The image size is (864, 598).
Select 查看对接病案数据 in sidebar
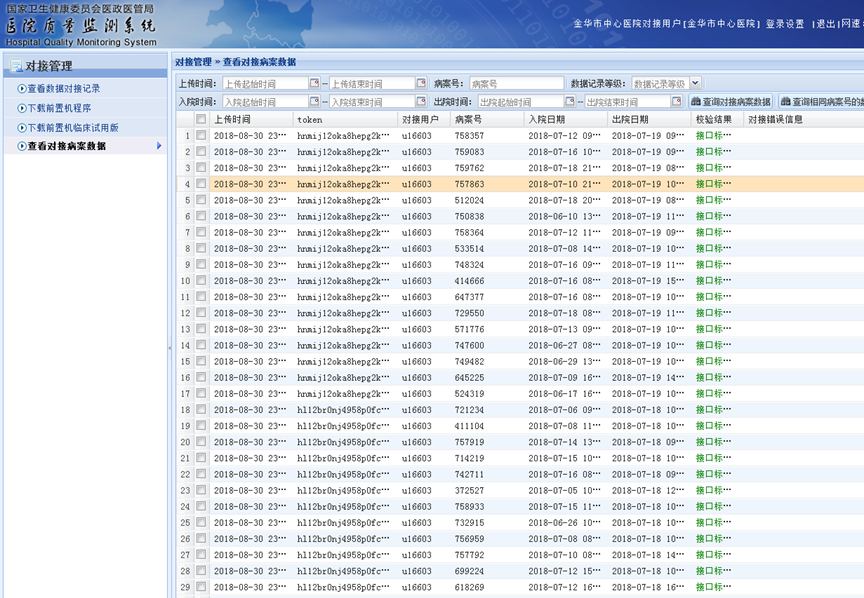coord(67,146)
